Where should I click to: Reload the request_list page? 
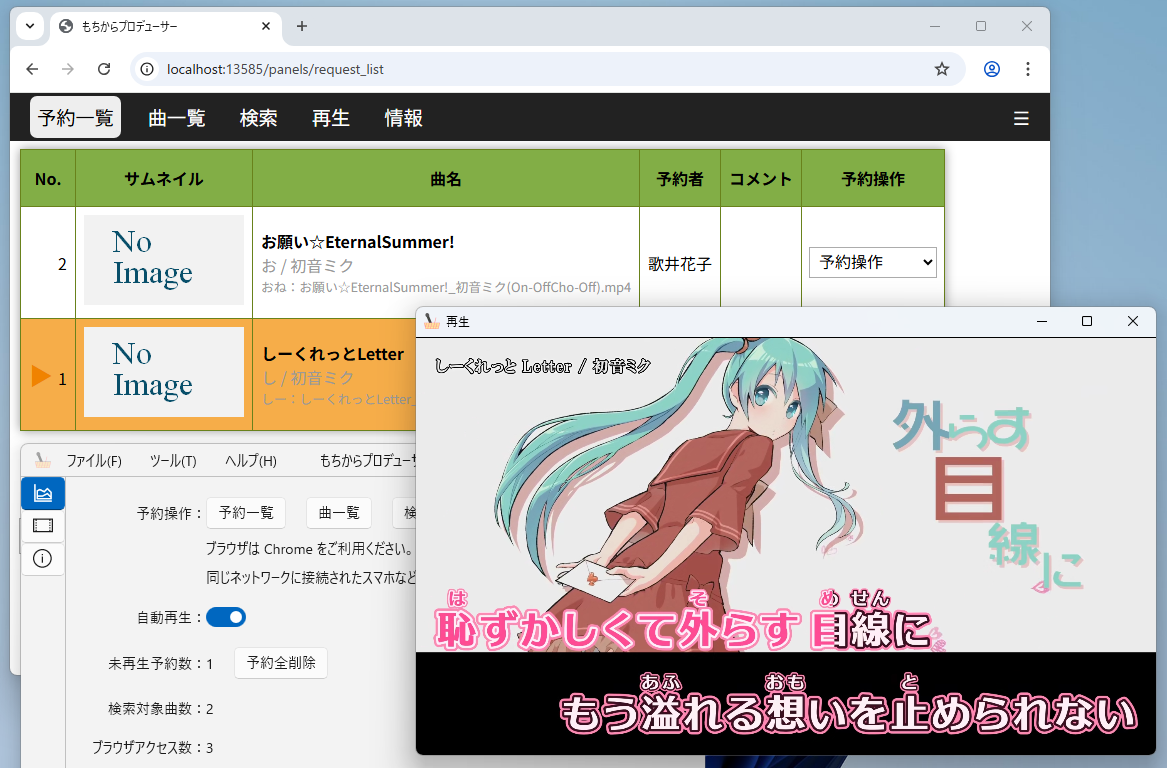click(x=104, y=69)
